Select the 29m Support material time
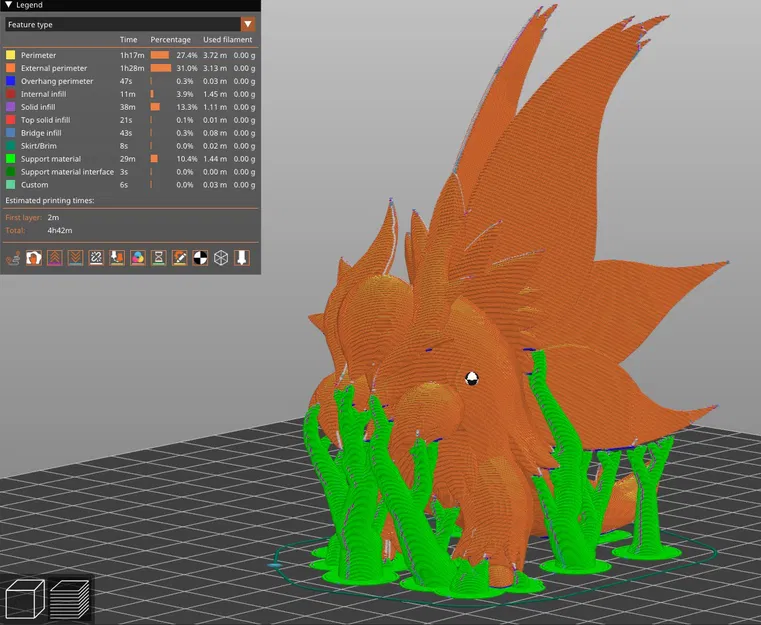 [x=128, y=159]
